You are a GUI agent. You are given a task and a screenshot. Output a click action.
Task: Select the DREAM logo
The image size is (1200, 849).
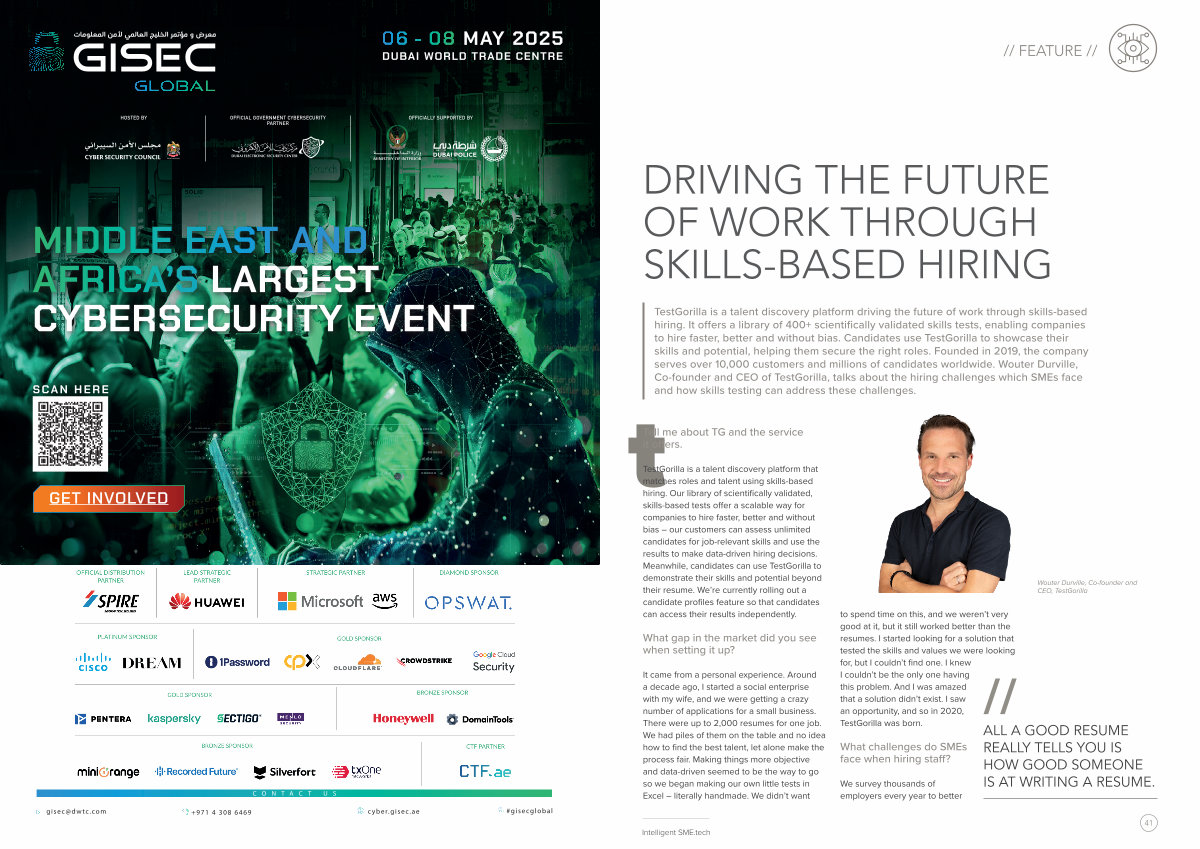[152, 662]
